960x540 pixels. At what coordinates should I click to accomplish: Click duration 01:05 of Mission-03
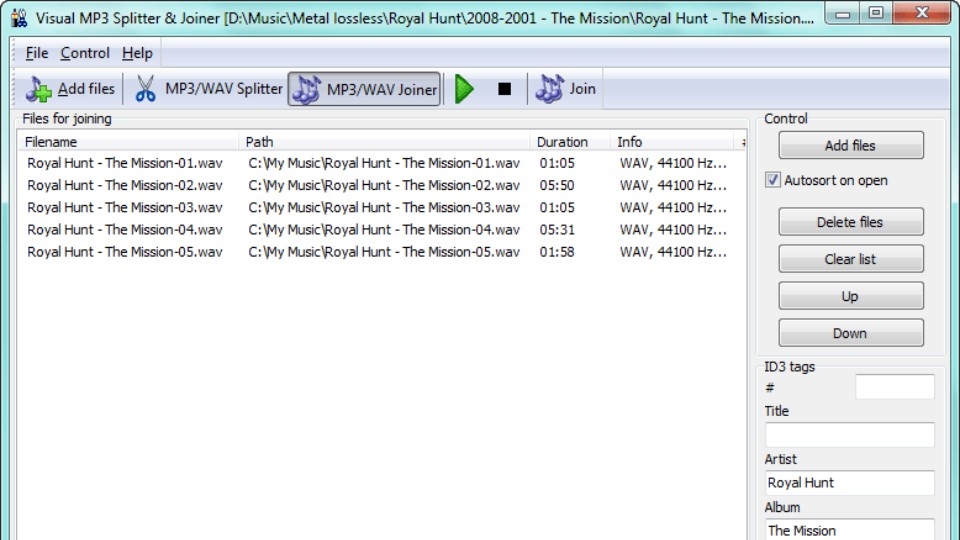[x=557, y=208]
